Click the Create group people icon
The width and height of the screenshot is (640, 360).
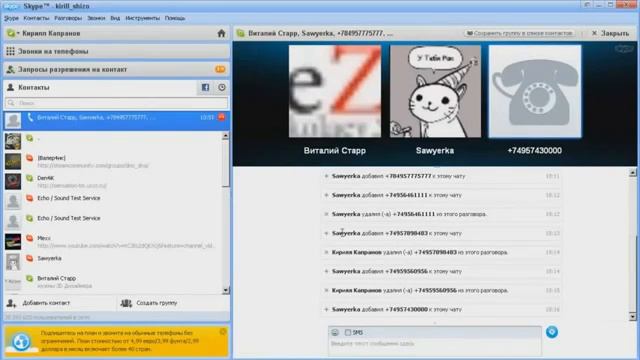click(x=126, y=303)
